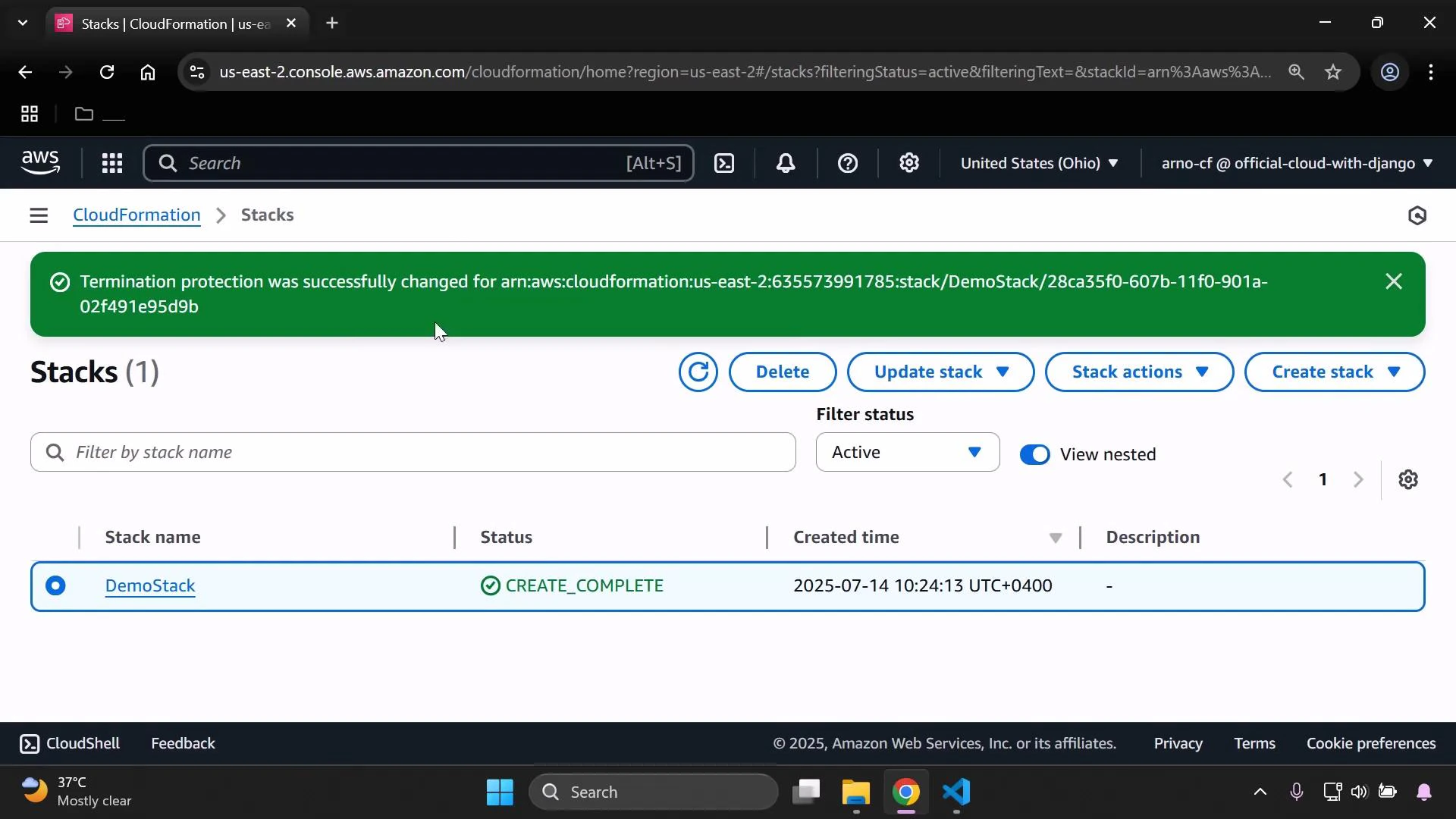This screenshot has width=1456, height=819.
Task: Open table preferences gear near pagination
Action: click(1408, 479)
